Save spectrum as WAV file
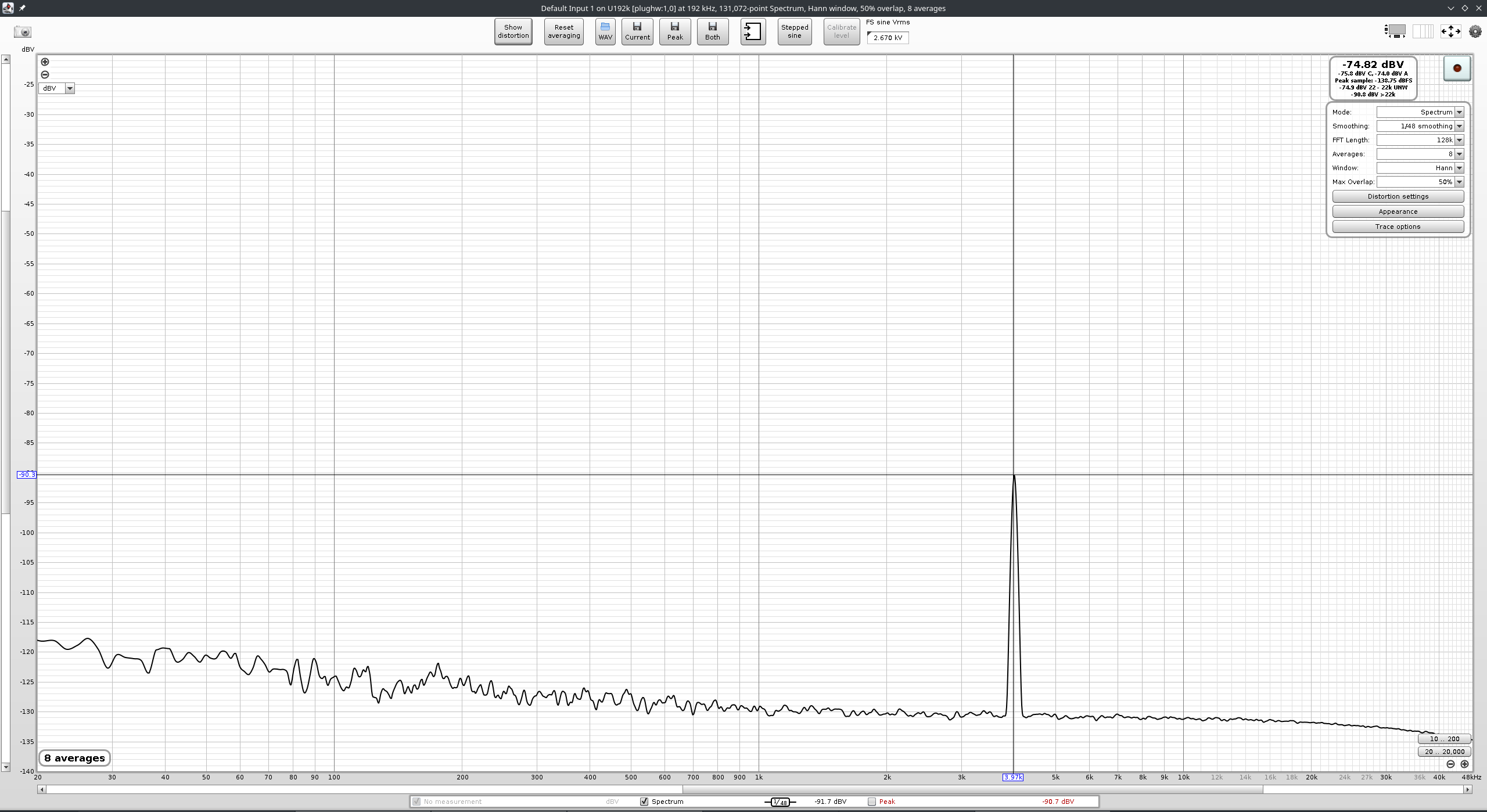Viewport: 1487px width, 812px height. point(605,31)
